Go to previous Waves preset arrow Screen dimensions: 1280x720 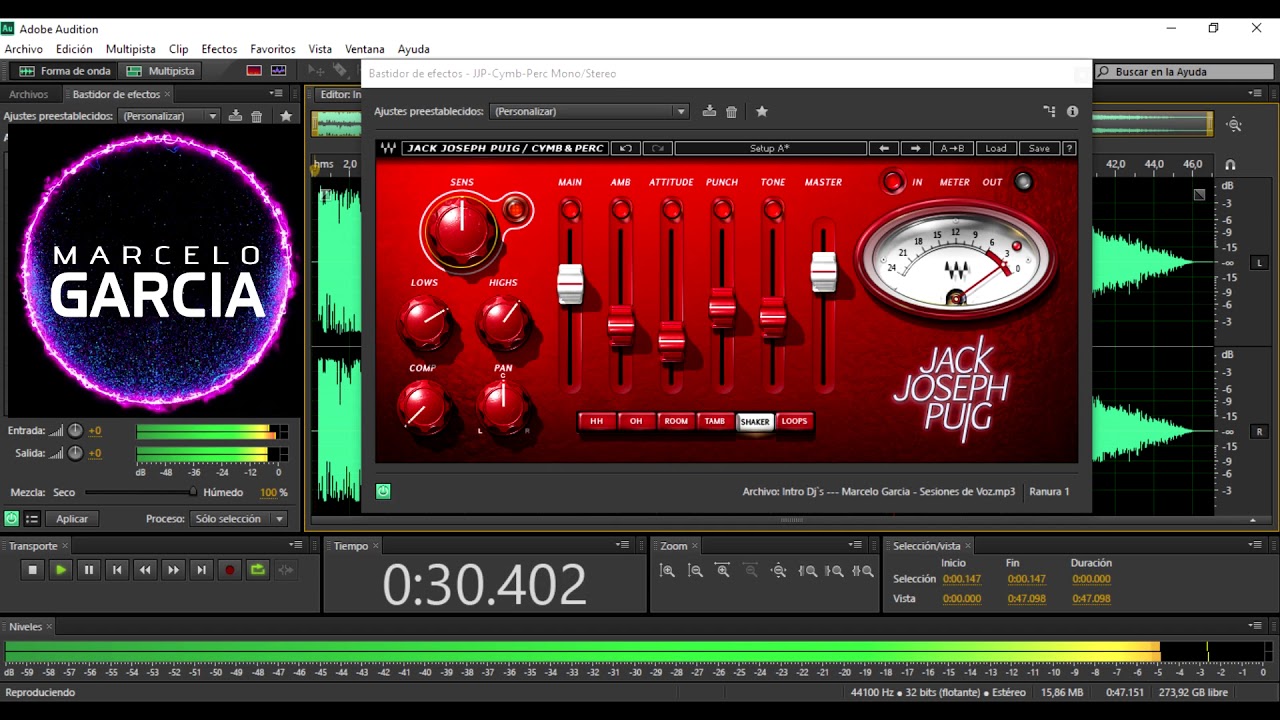[x=883, y=148]
